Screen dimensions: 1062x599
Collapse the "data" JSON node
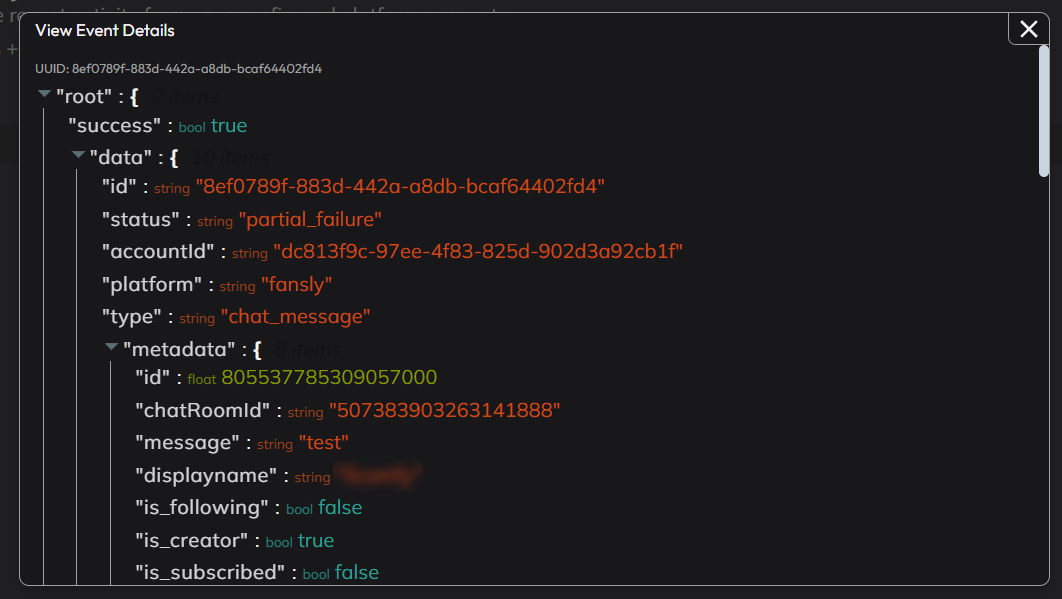(78, 156)
